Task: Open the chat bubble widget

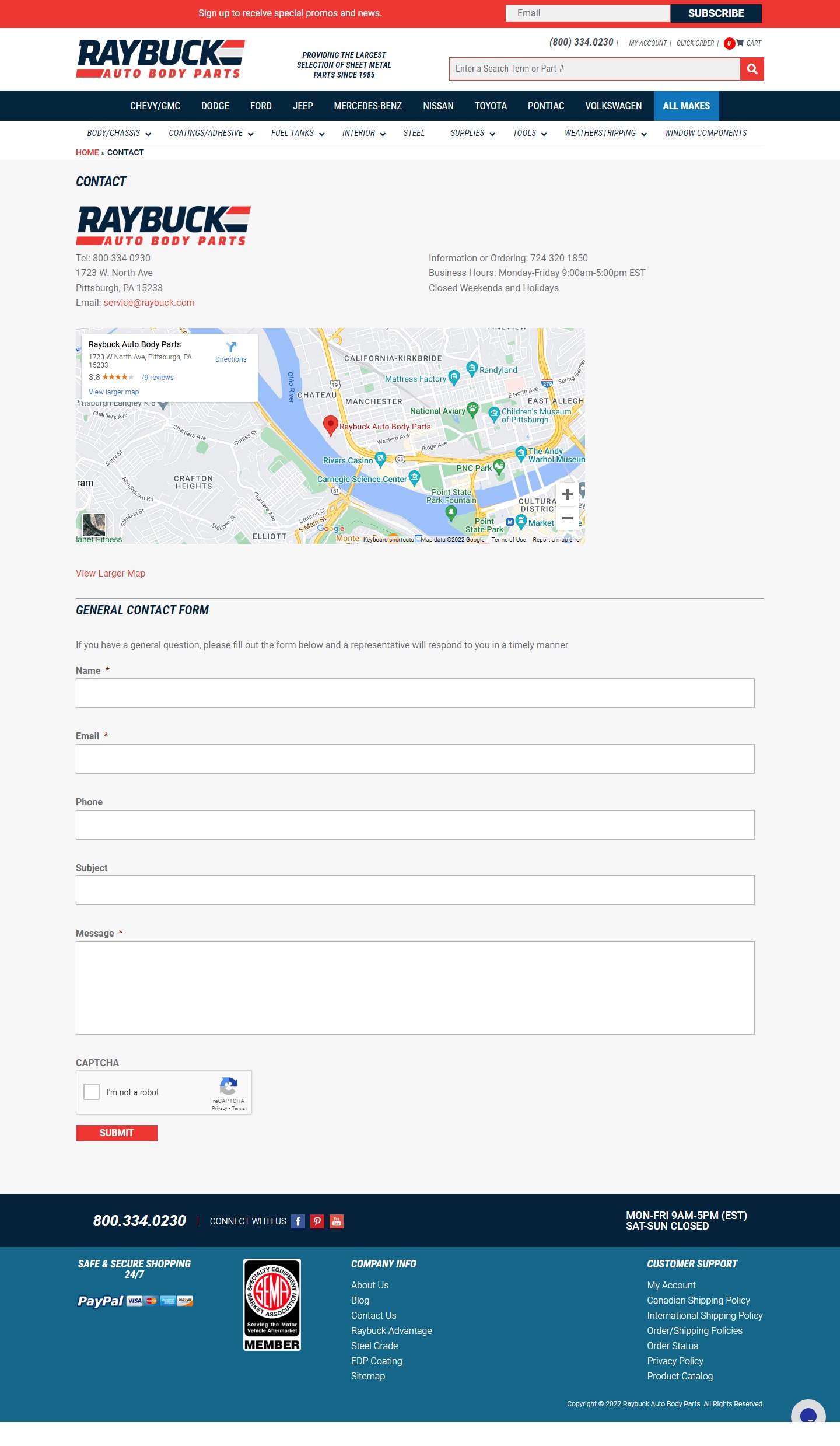Action: tap(808, 1414)
